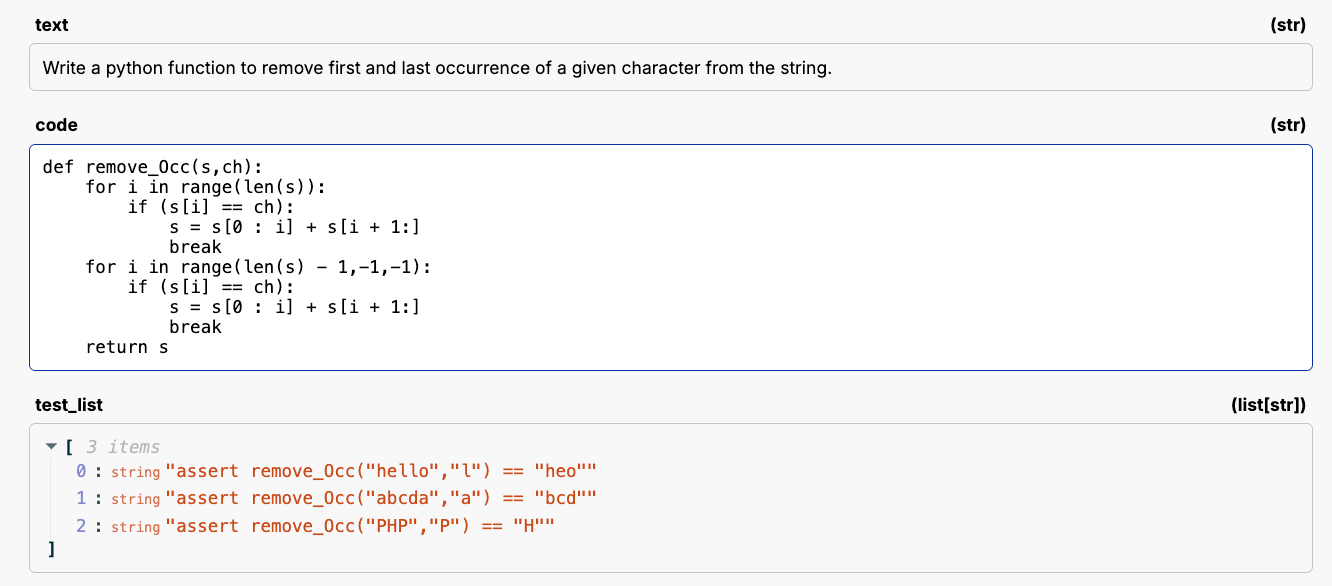The image size is (1332, 586).
Task: Click the "def remove_Occ(s,ch):" code line
Action: (x=152, y=167)
